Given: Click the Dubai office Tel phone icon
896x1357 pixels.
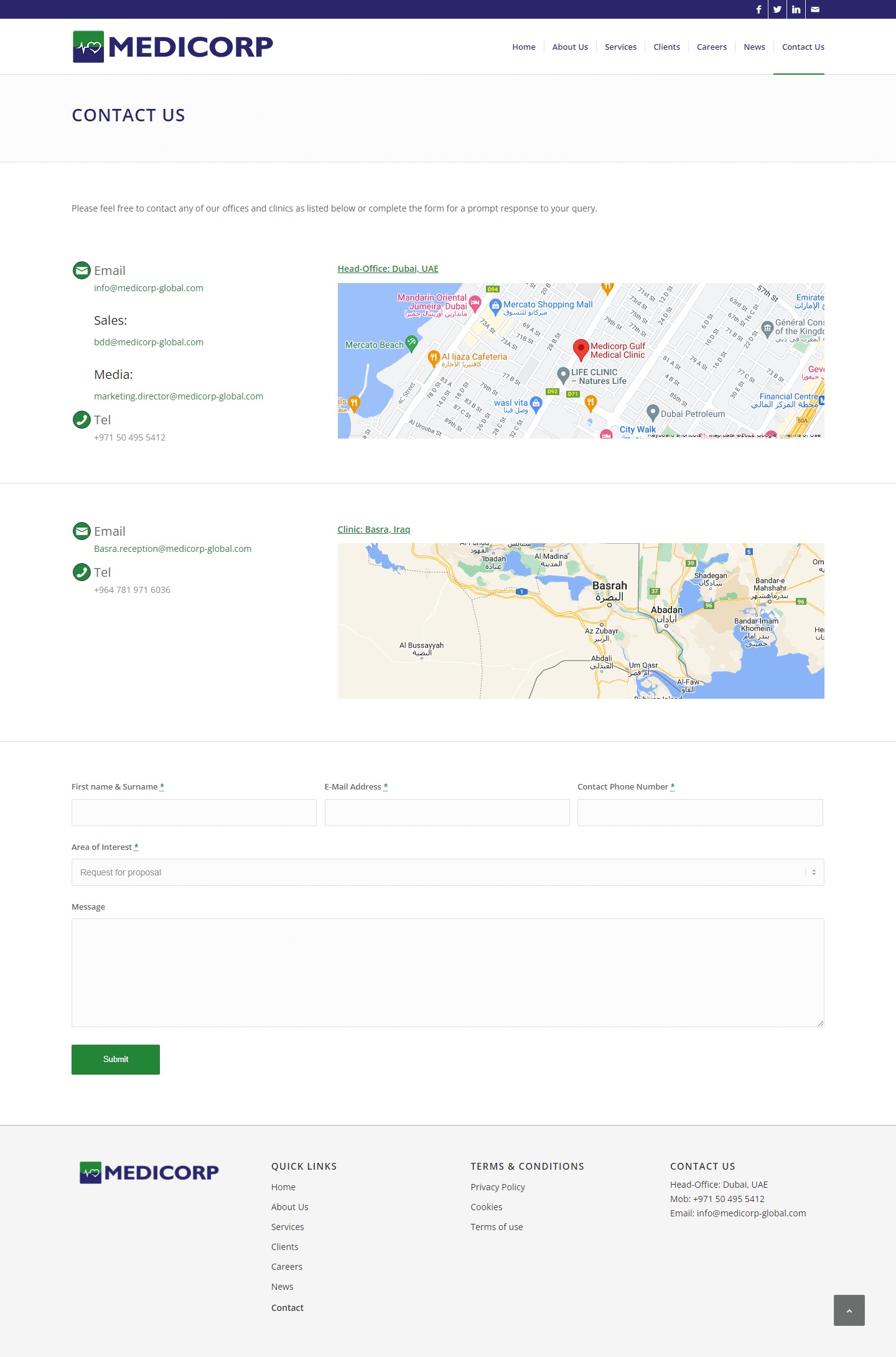Looking at the screenshot, I should [x=82, y=419].
